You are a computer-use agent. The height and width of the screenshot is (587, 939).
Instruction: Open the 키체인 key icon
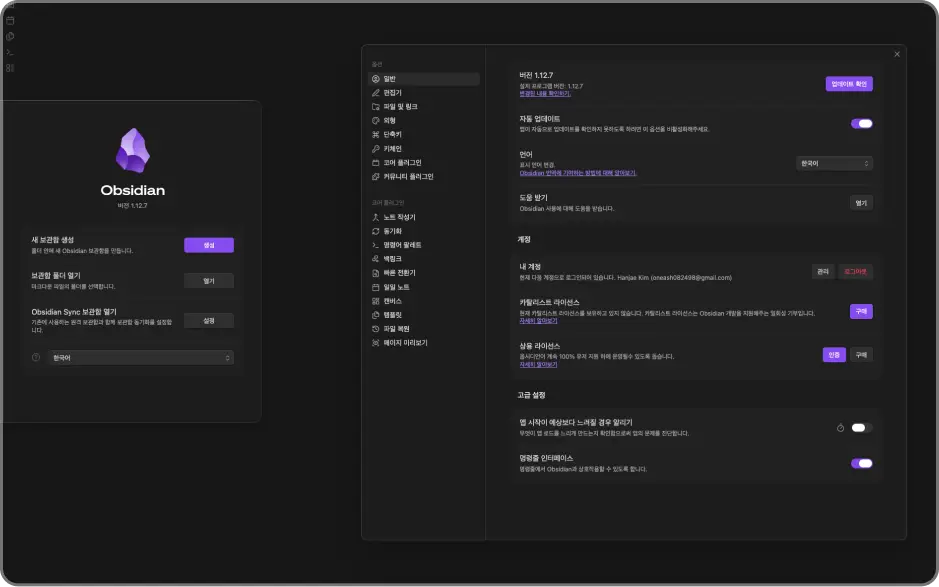tap(375, 149)
